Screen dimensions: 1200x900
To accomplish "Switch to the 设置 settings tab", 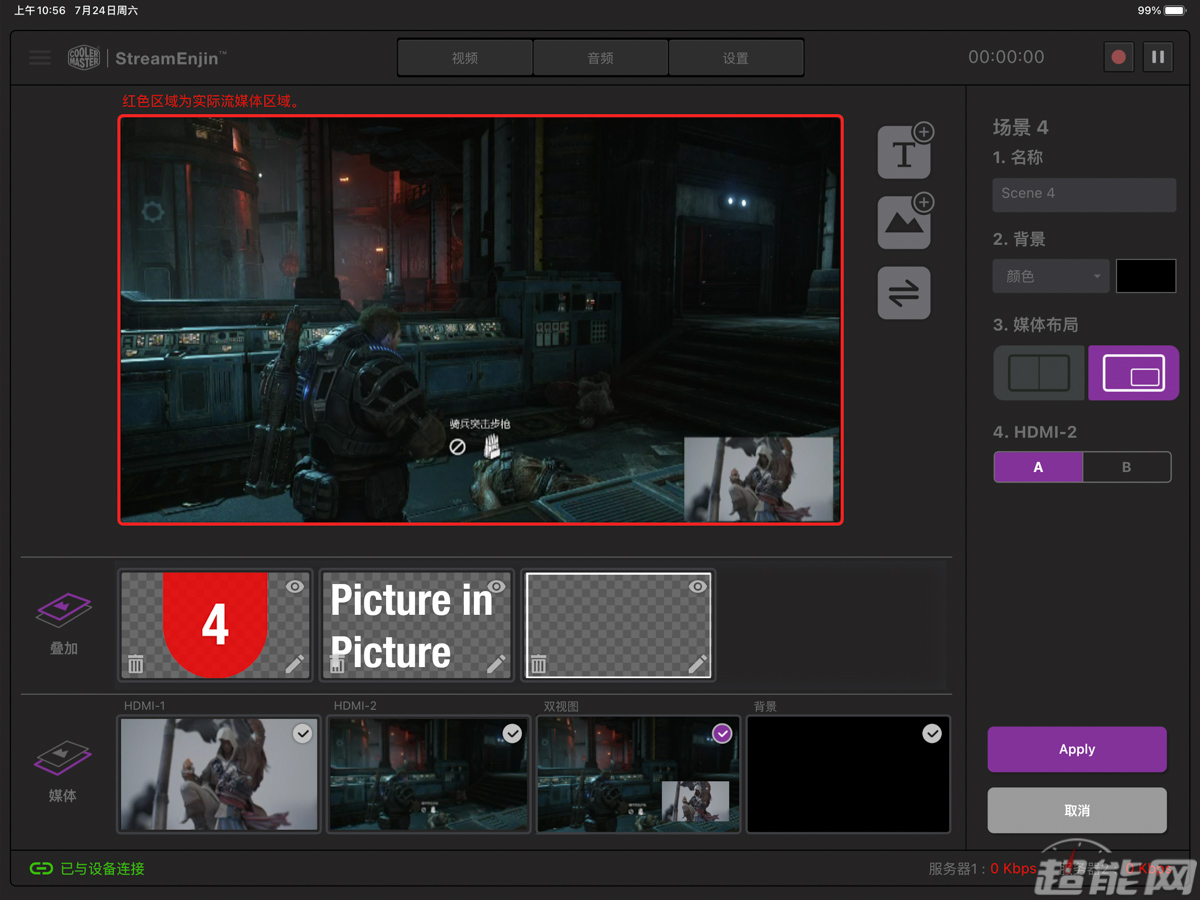I will click(736, 58).
